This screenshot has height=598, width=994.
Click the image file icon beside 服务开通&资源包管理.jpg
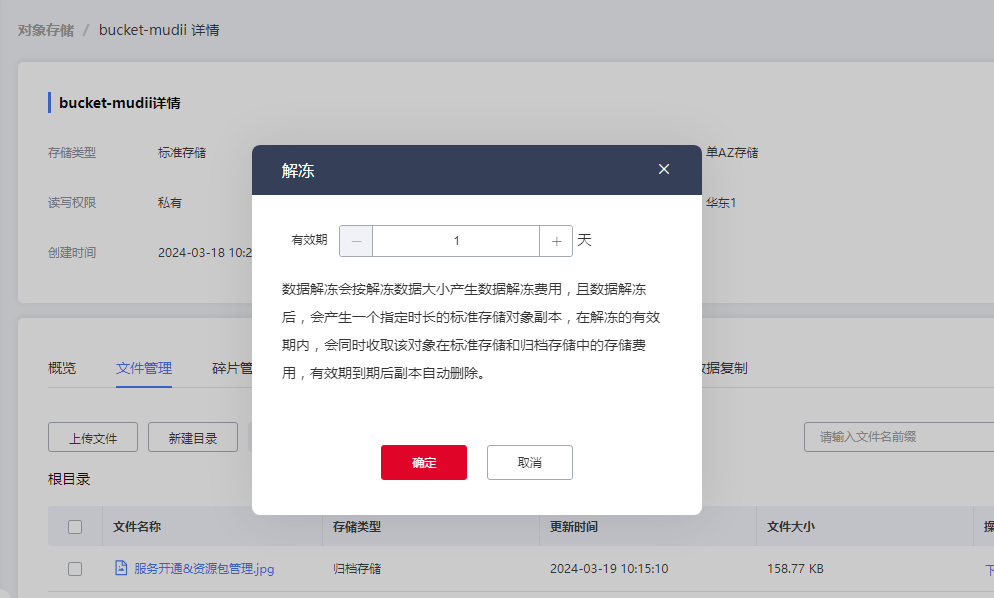(121, 568)
